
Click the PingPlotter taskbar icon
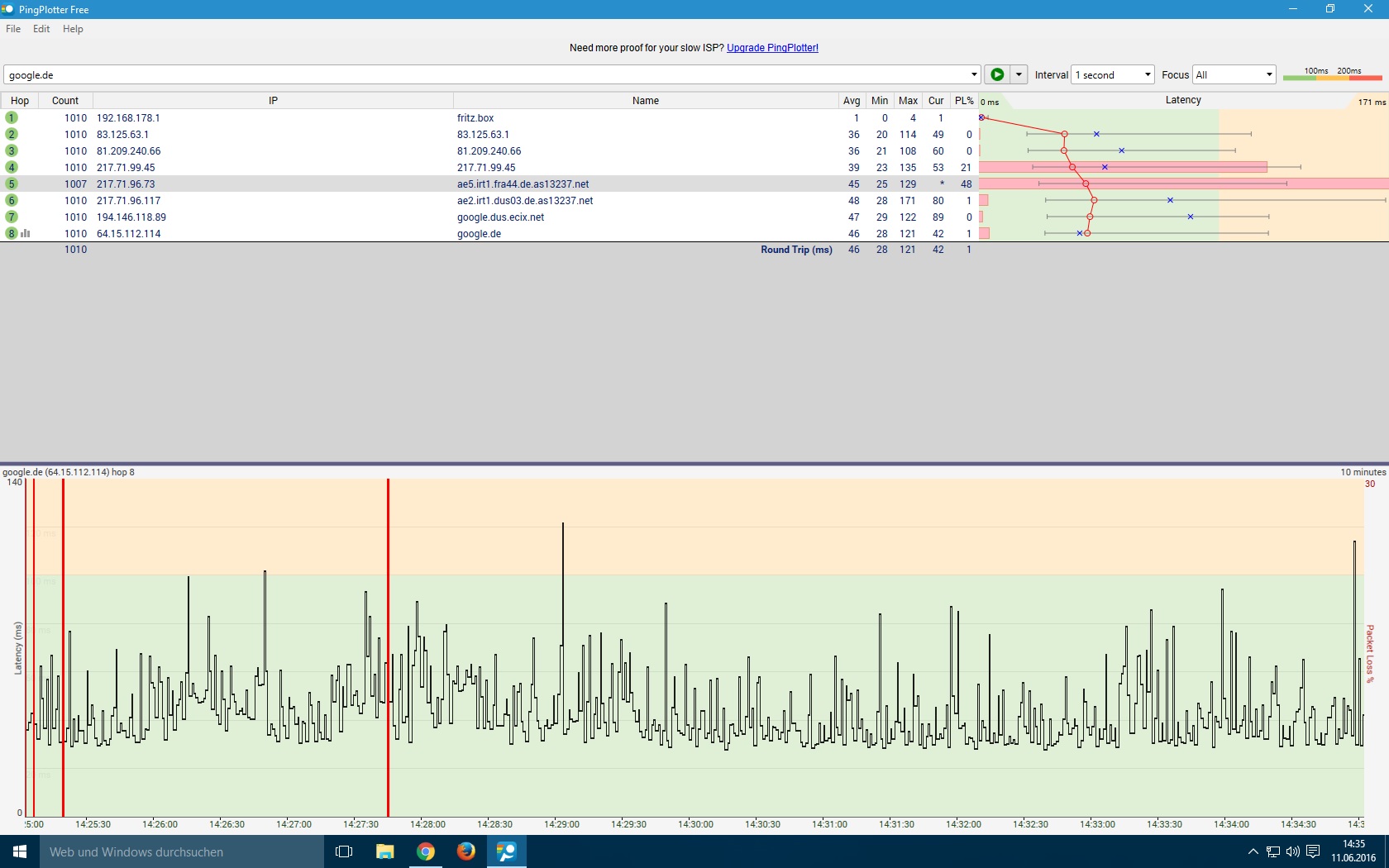pos(506,851)
